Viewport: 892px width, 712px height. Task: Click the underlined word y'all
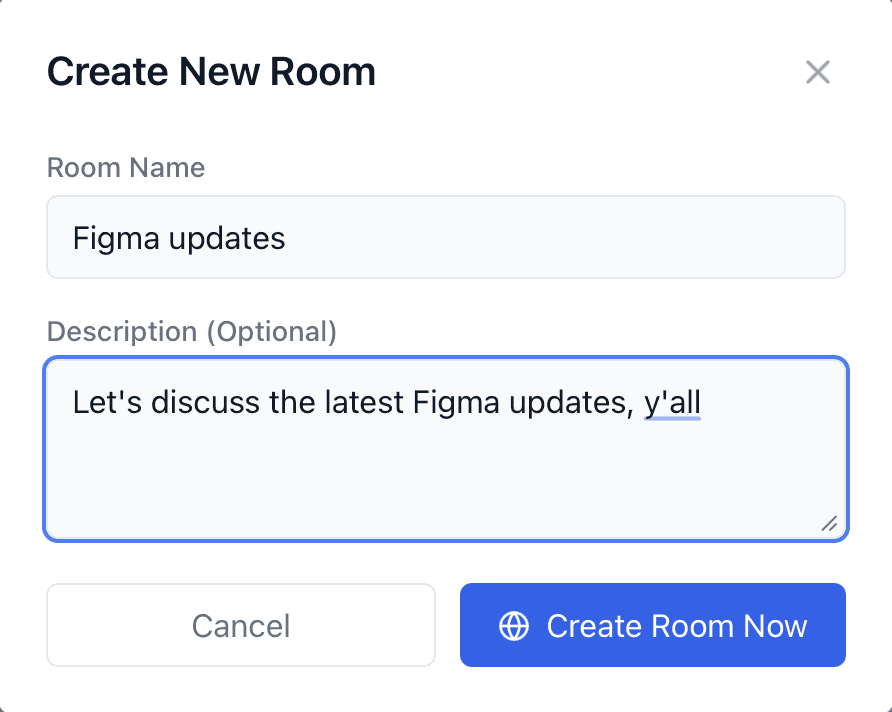[x=672, y=403]
